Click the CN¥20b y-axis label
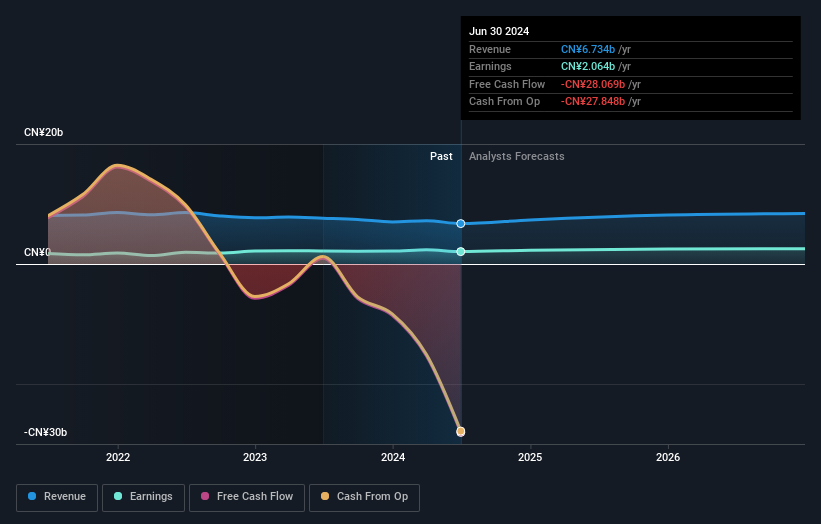This screenshot has height=524, width=821. (x=43, y=132)
